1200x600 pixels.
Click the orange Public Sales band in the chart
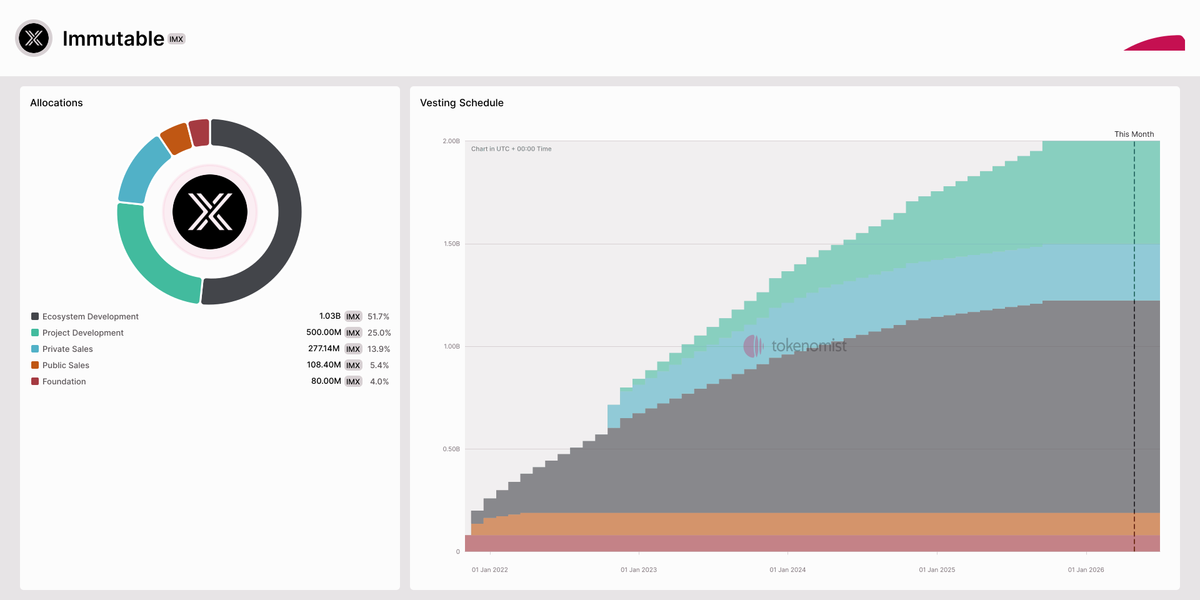click(x=800, y=524)
